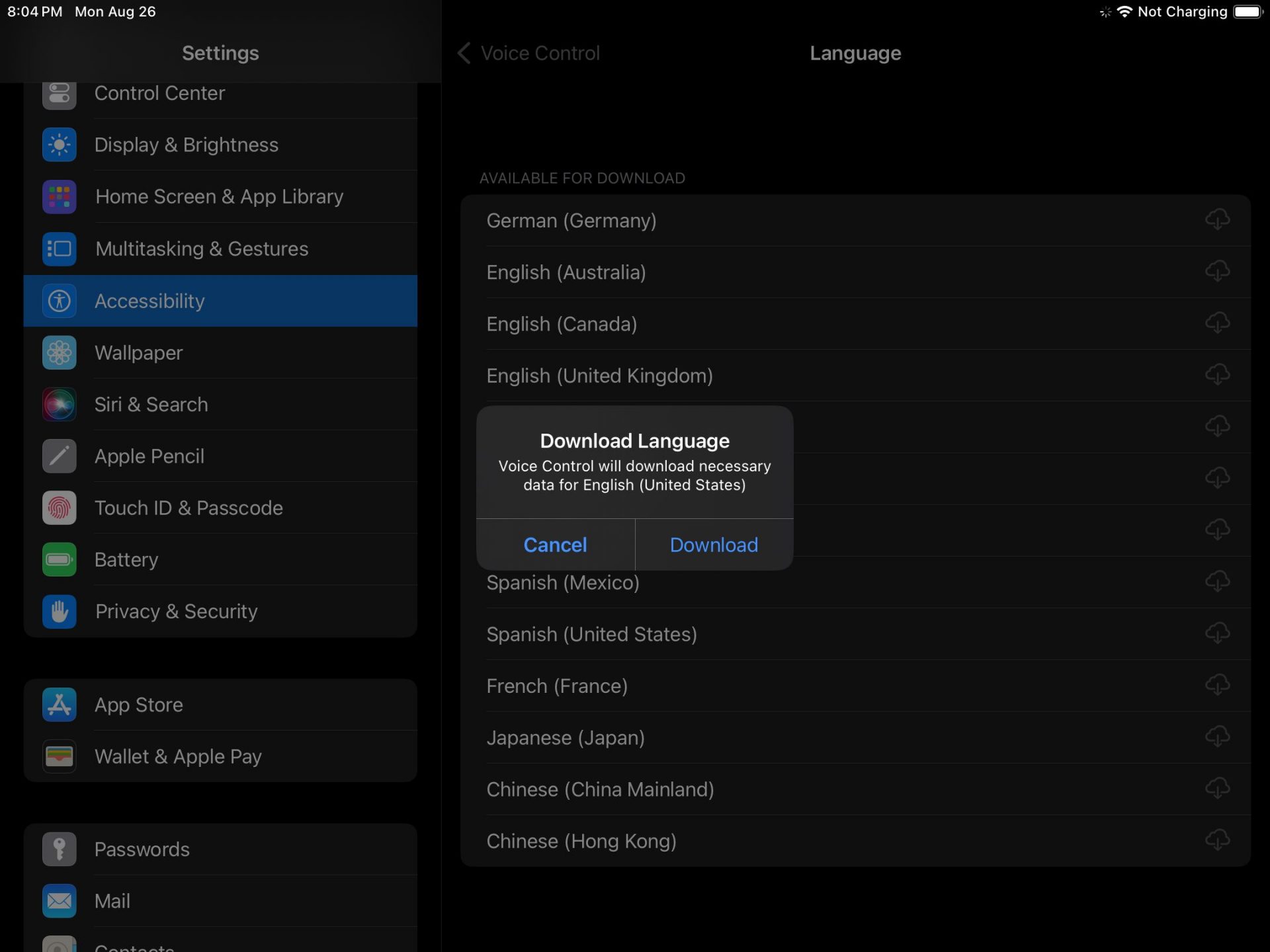Image resolution: width=1270 pixels, height=952 pixels.
Task: Tap the Touch ID fingerprint icon
Action: 60,508
